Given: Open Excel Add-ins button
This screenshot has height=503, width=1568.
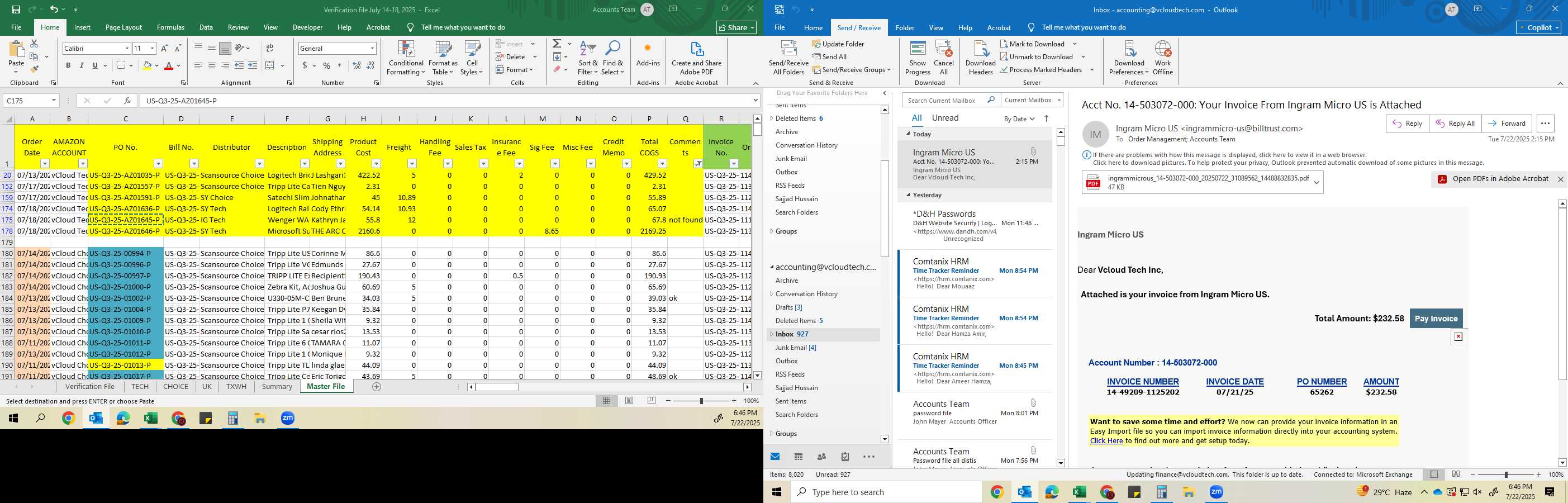Looking at the screenshot, I should (648, 54).
